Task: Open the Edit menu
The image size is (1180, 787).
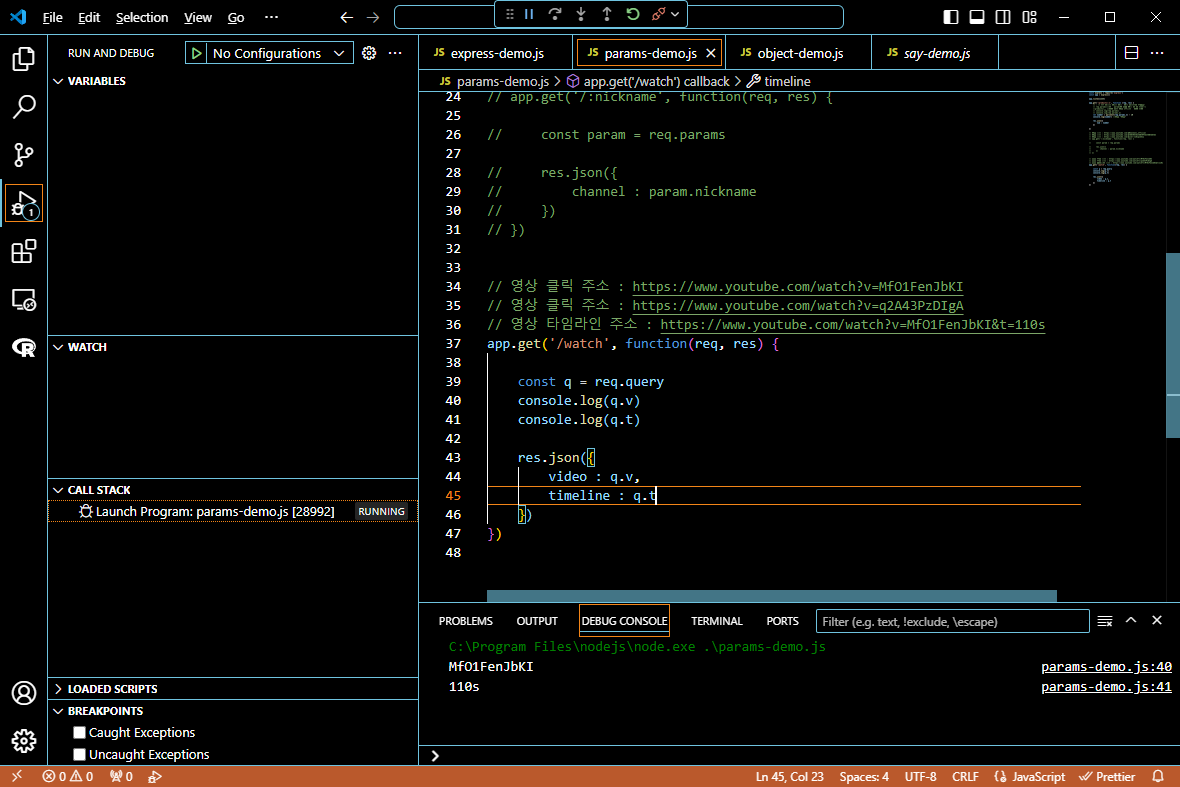Action: coord(89,17)
